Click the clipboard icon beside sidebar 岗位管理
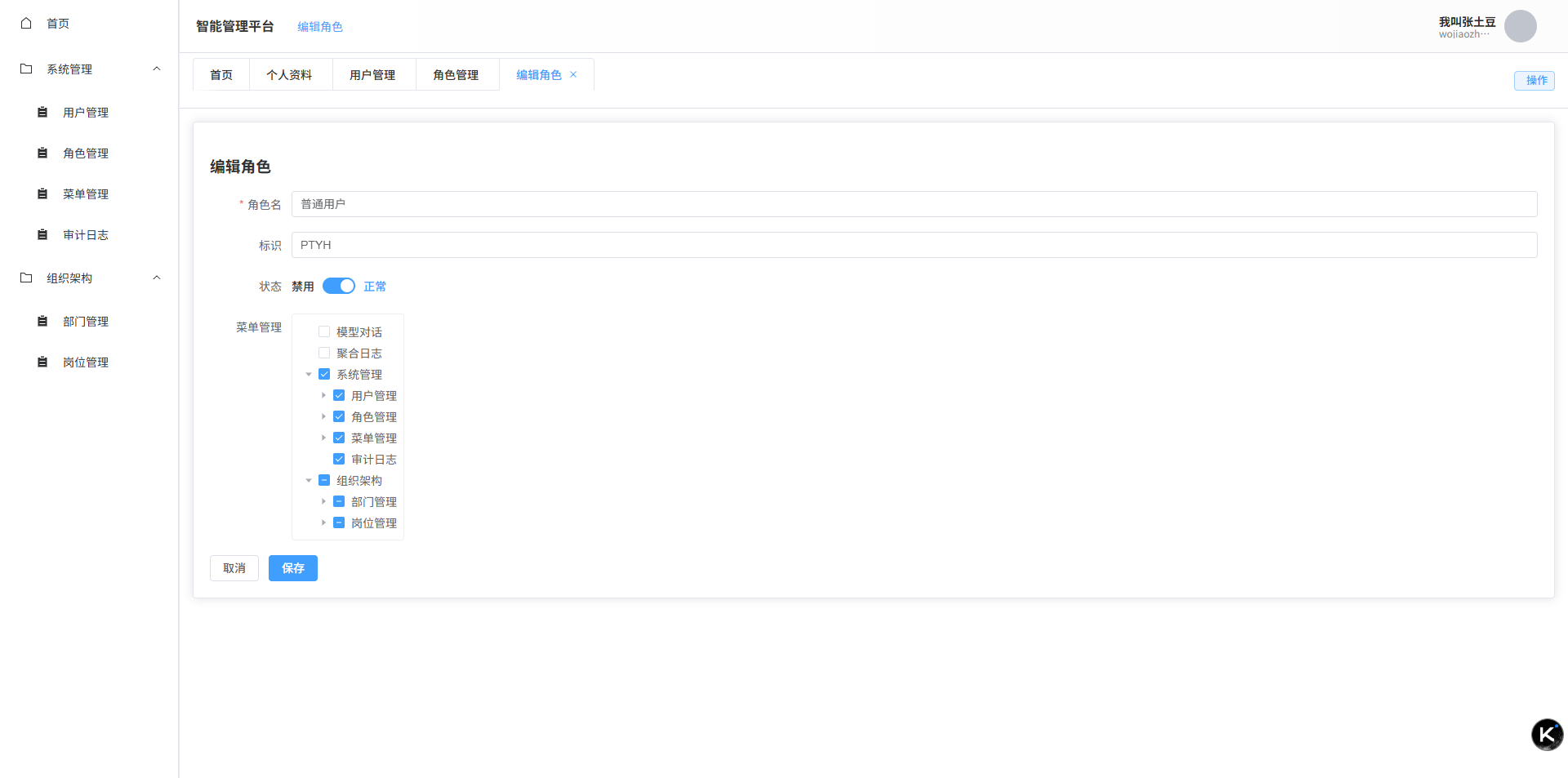The width and height of the screenshot is (1568, 778). (42, 362)
